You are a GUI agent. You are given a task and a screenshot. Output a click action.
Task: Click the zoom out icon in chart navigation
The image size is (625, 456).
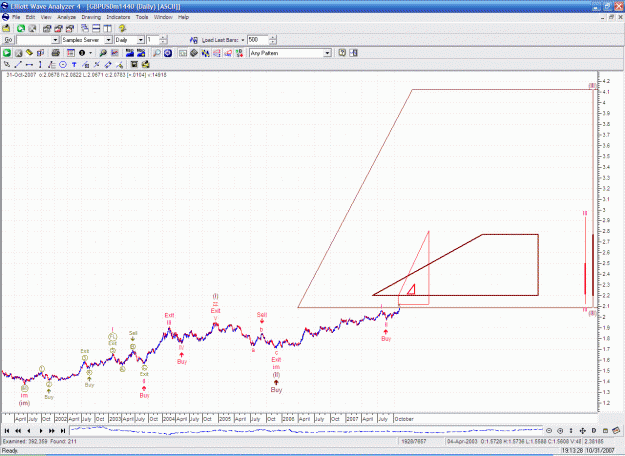549,430
